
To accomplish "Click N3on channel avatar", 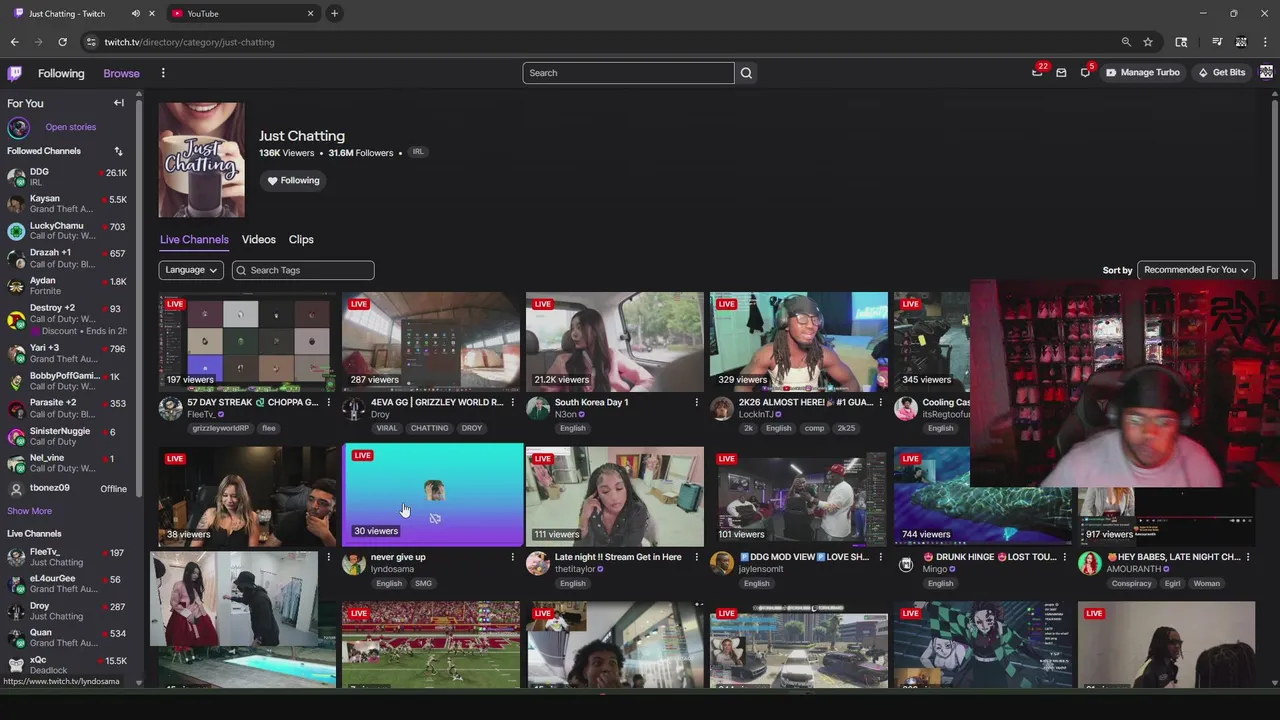I will 538,408.
